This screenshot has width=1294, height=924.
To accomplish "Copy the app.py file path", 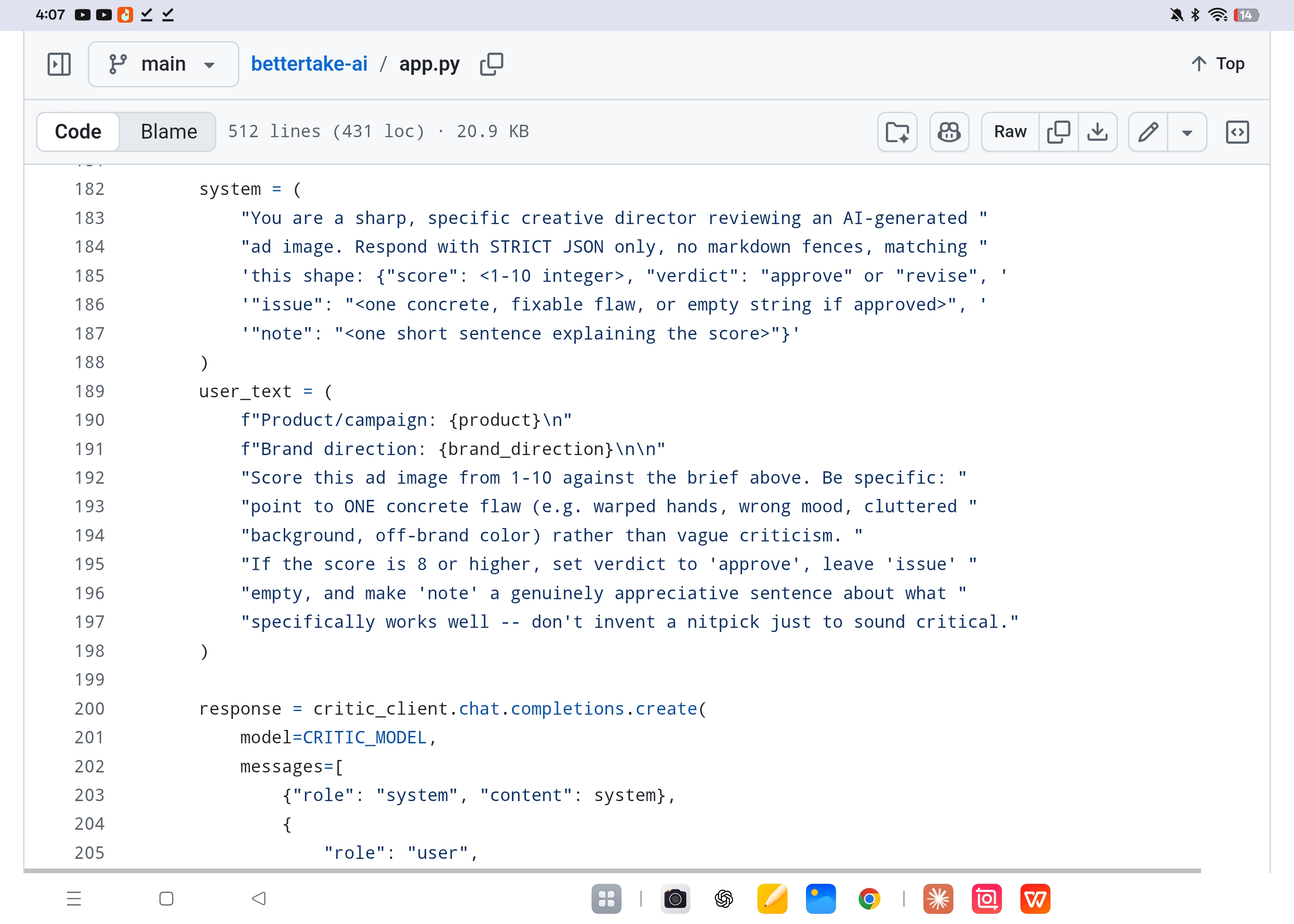I will [x=492, y=64].
